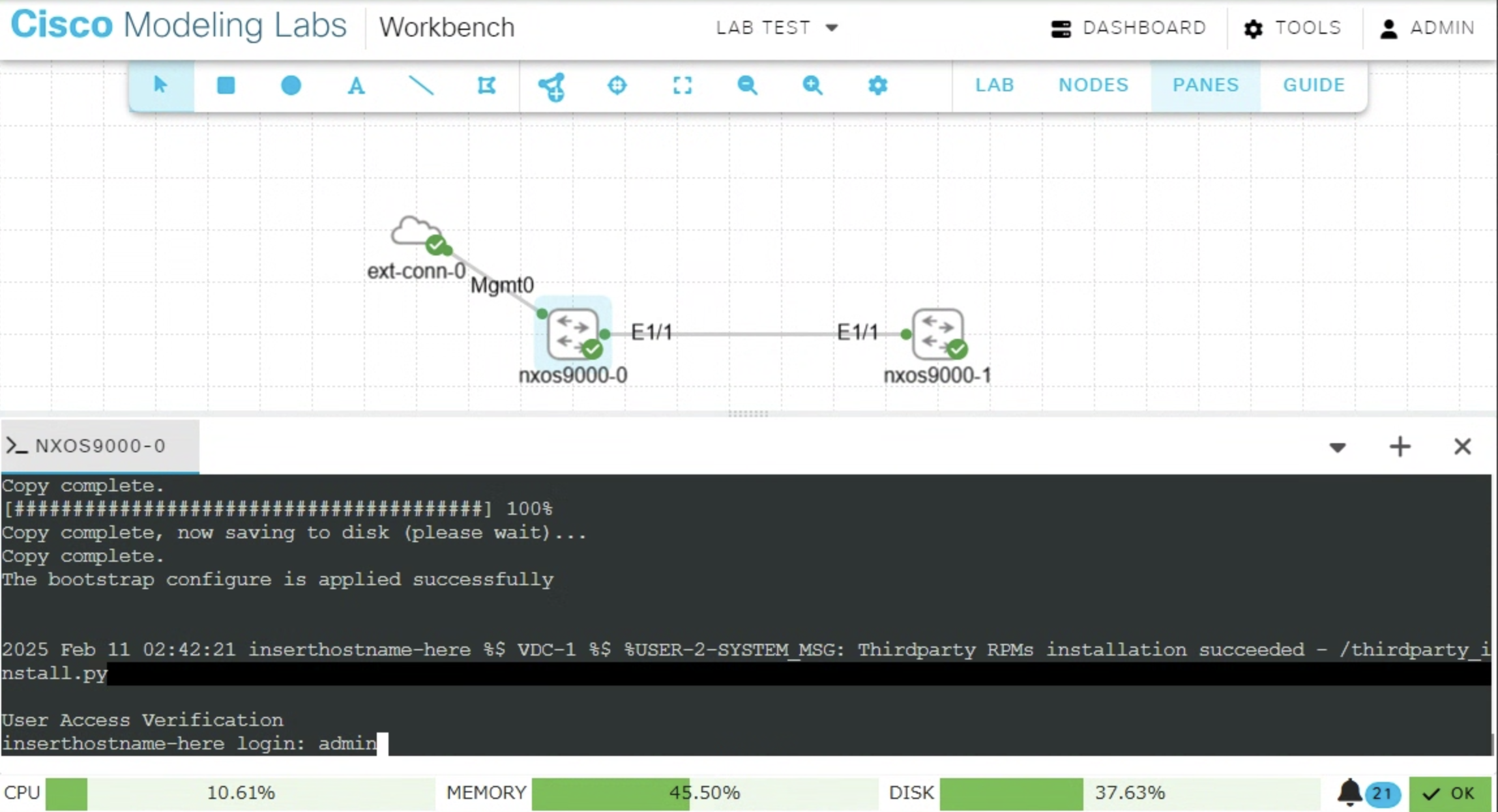Select the pointer selection tool
Image resolution: width=1498 pixels, height=812 pixels.
tap(160, 85)
